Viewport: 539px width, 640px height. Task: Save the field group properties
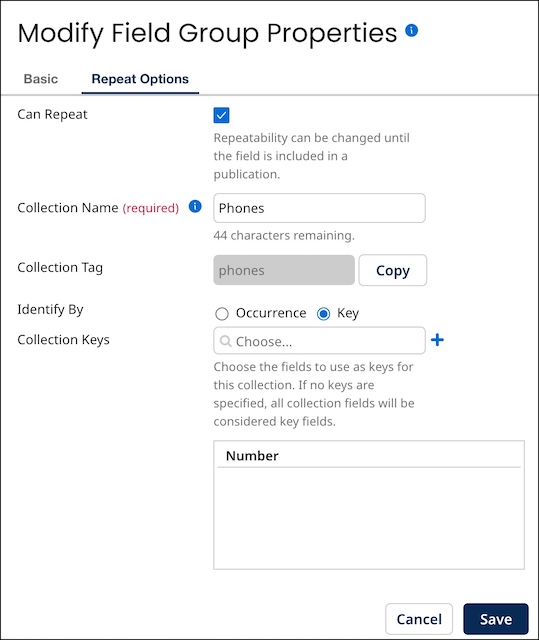coord(496,619)
